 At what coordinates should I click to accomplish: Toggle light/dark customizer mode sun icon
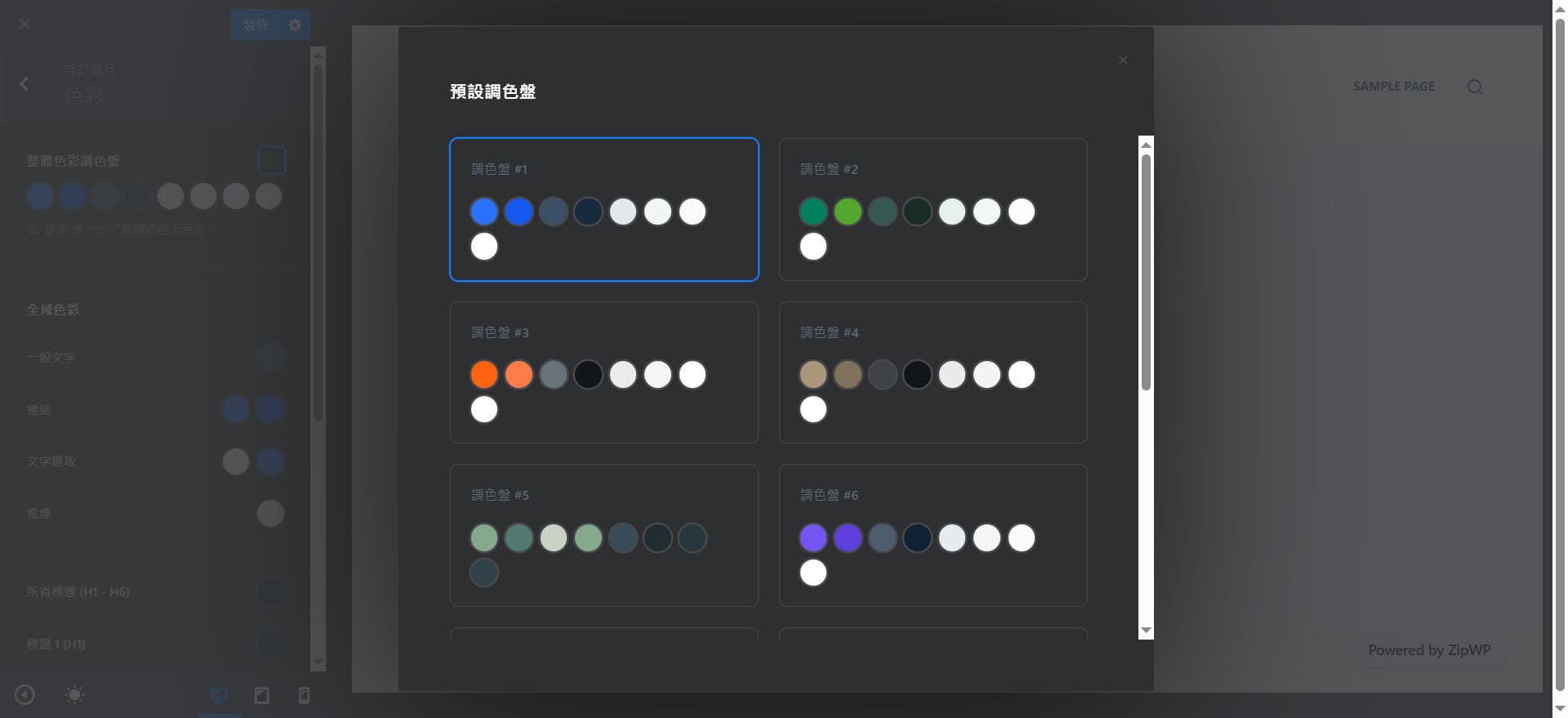click(x=74, y=695)
